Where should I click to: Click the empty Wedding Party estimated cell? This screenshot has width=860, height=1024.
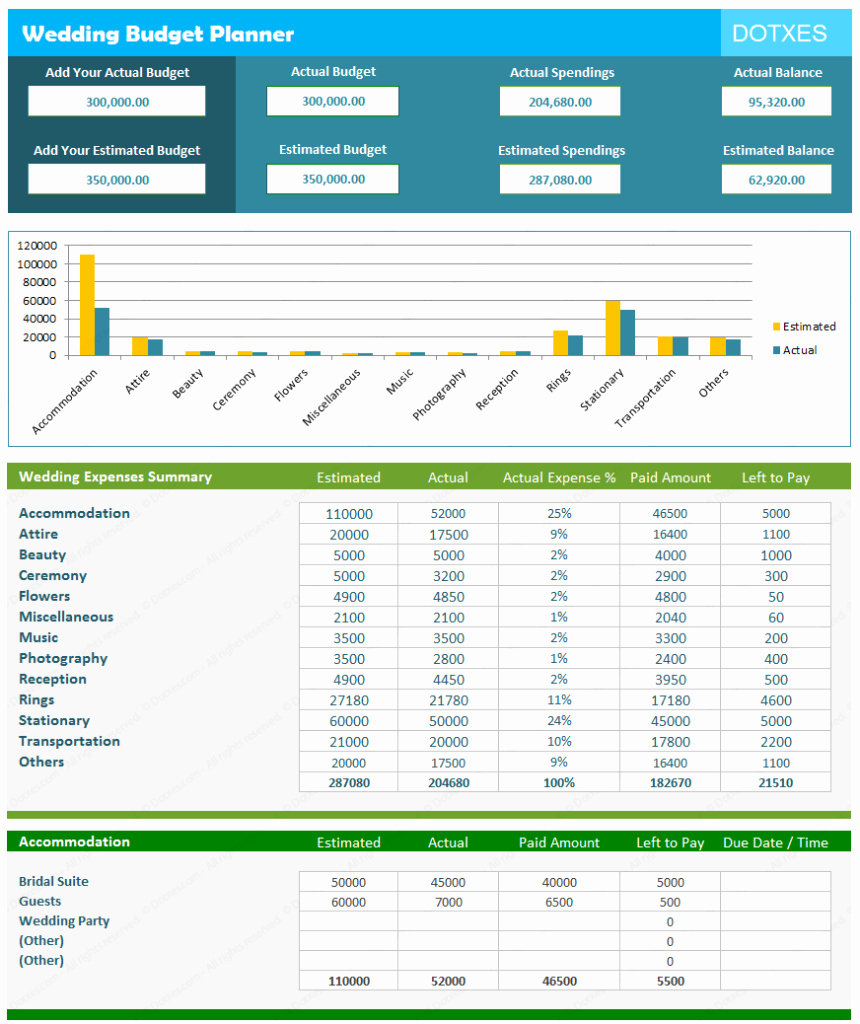click(x=349, y=921)
